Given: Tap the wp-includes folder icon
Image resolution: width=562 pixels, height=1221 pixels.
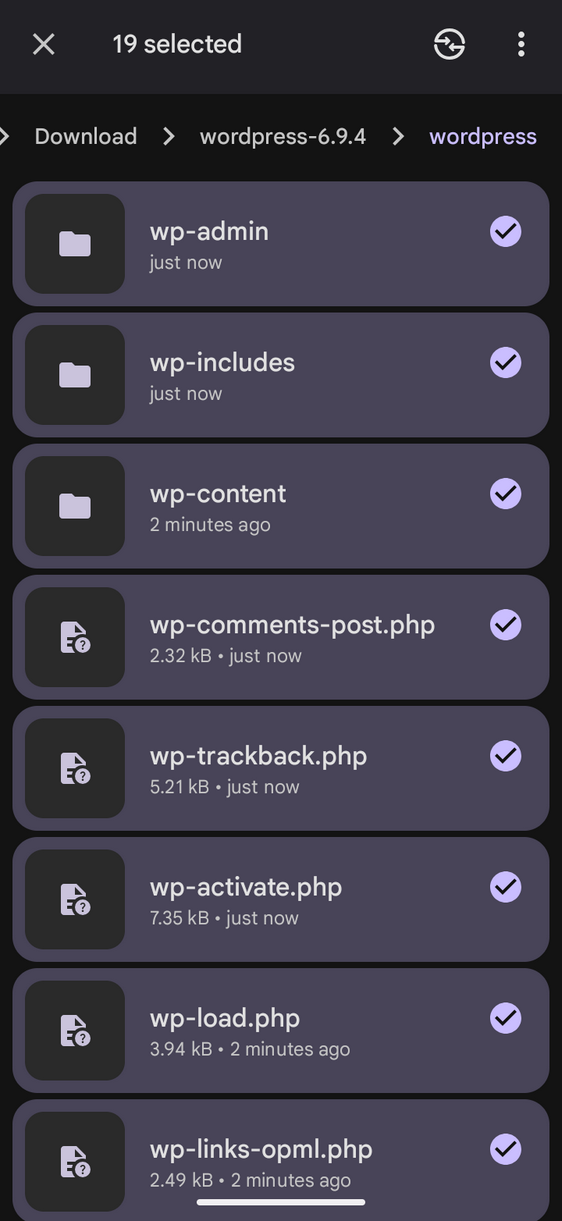Looking at the screenshot, I should (75, 375).
